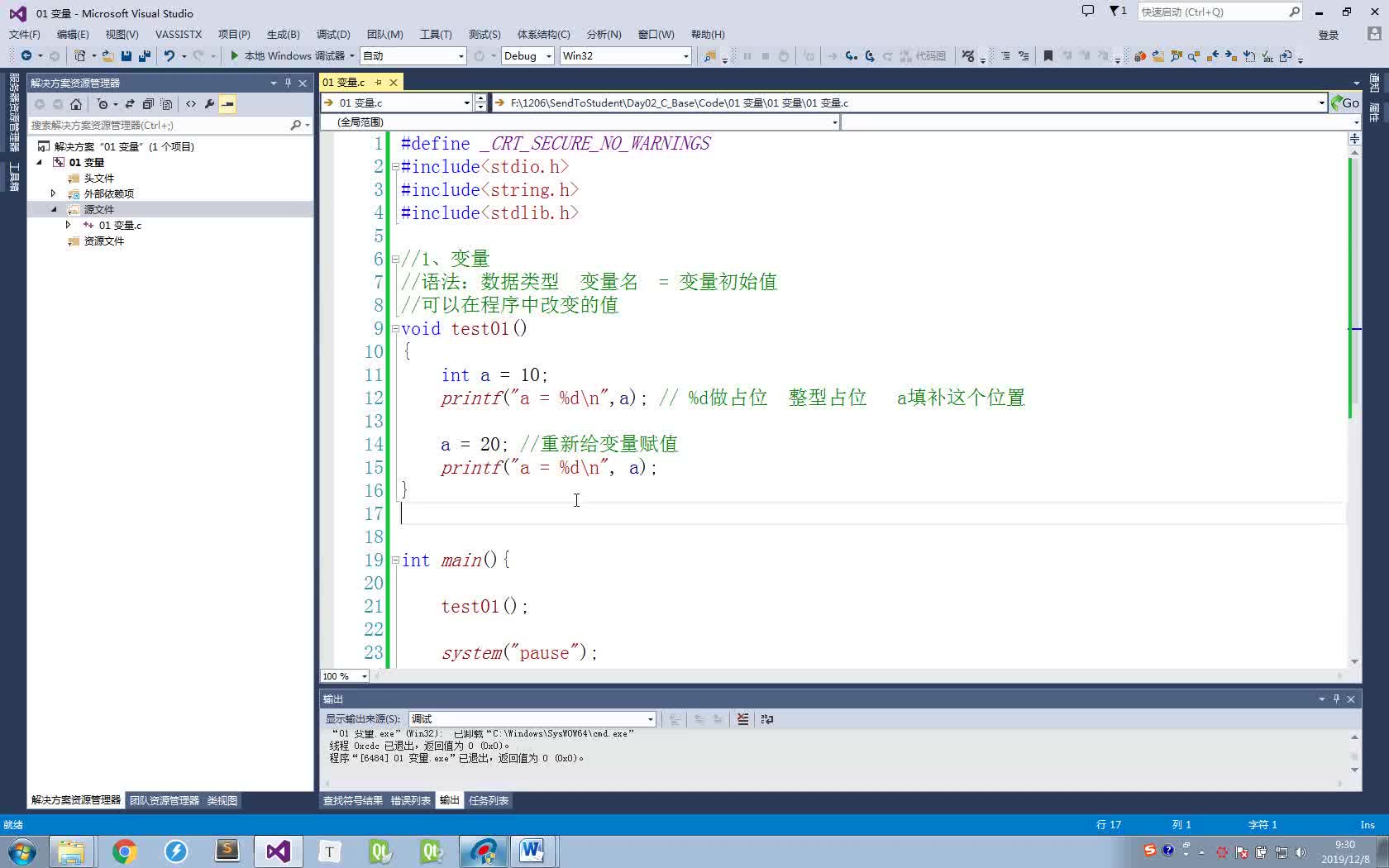Switch to the 错误列表 tab
This screenshot has height=868, width=1389.
[410, 800]
